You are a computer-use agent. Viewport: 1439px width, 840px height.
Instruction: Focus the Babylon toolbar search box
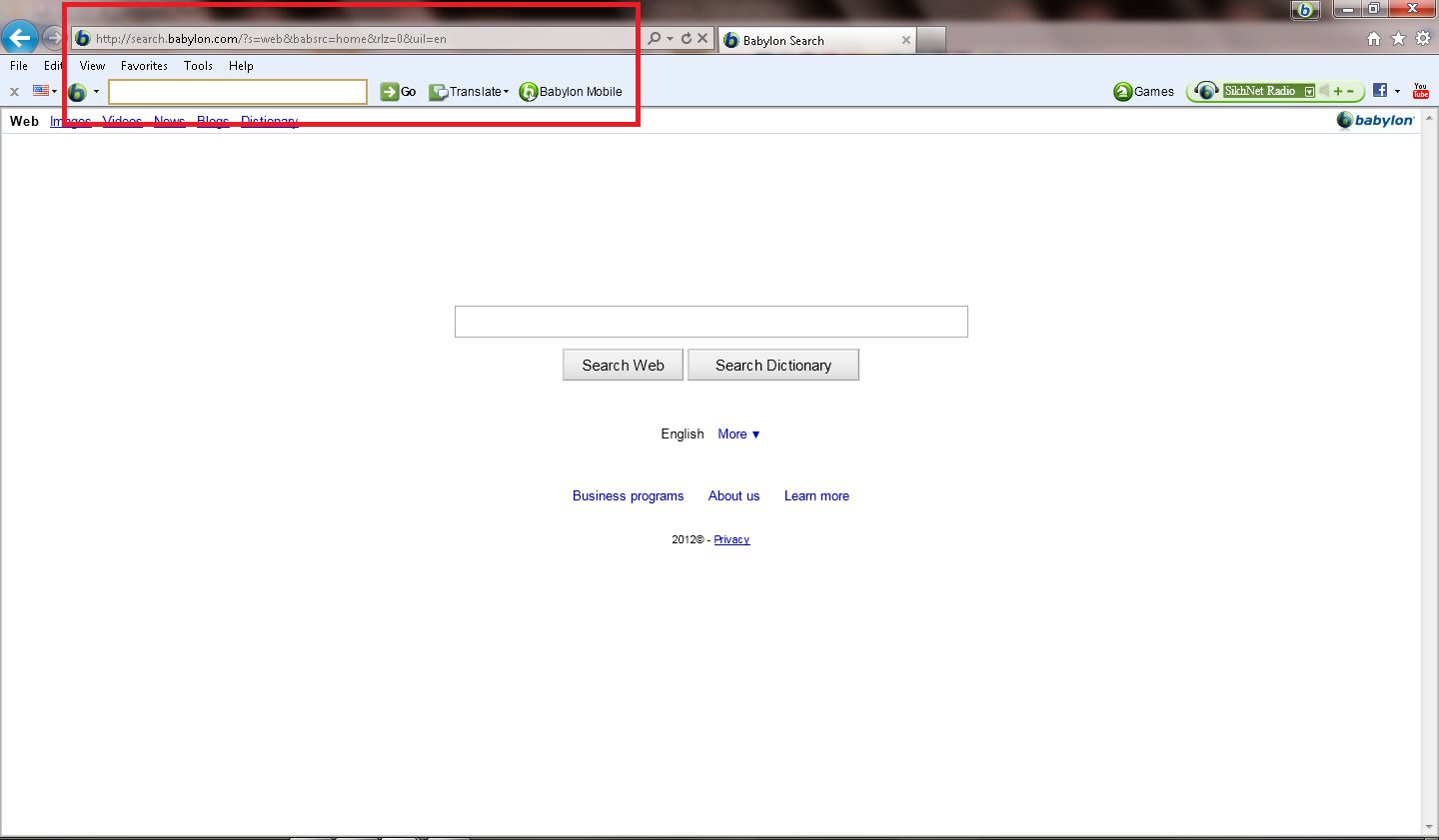click(x=238, y=92)
